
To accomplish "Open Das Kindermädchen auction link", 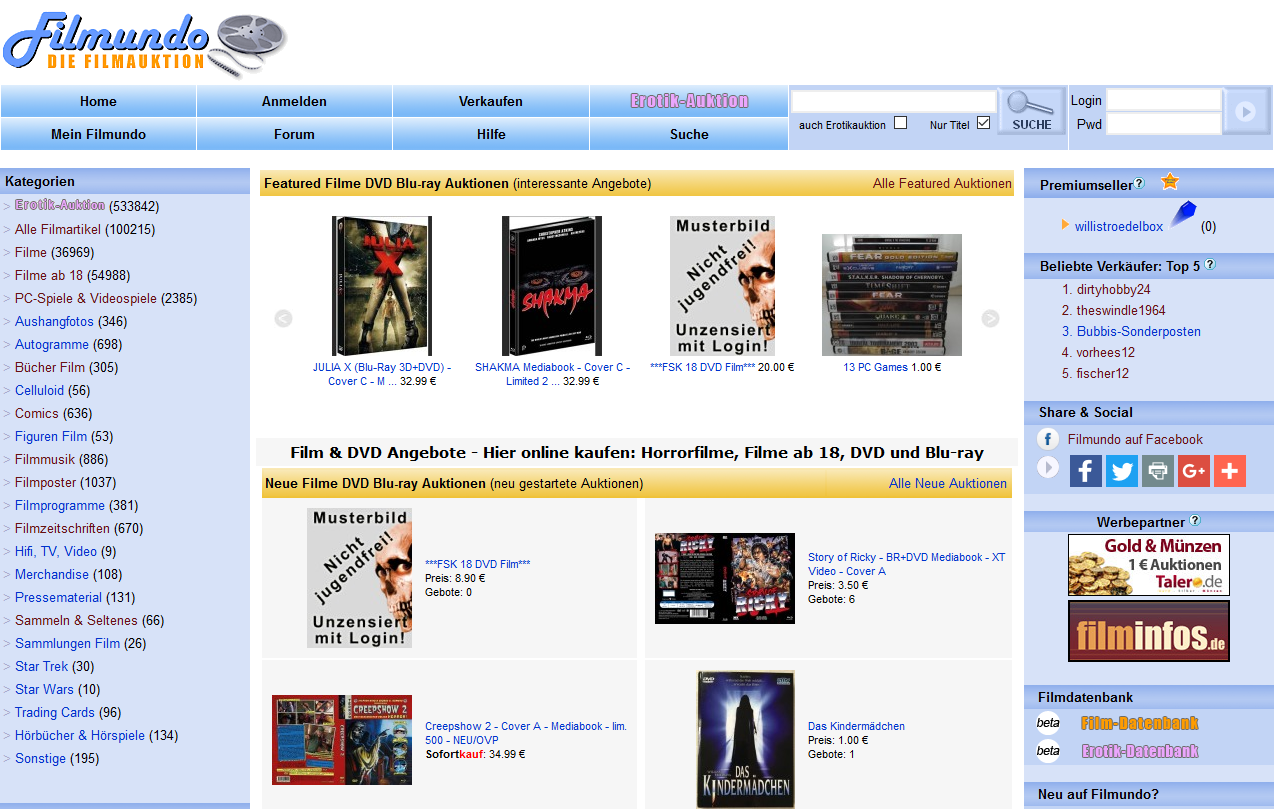I will (856, 726).
